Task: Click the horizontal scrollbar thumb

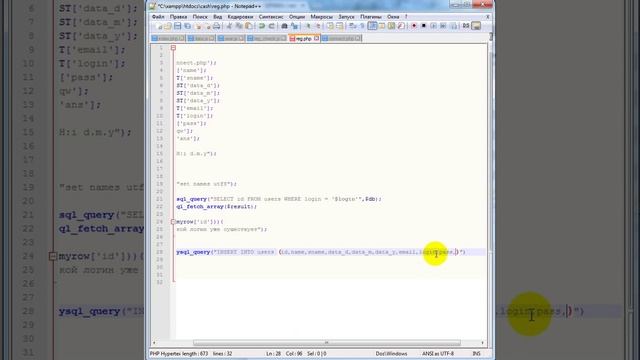Action: [327, 343]
